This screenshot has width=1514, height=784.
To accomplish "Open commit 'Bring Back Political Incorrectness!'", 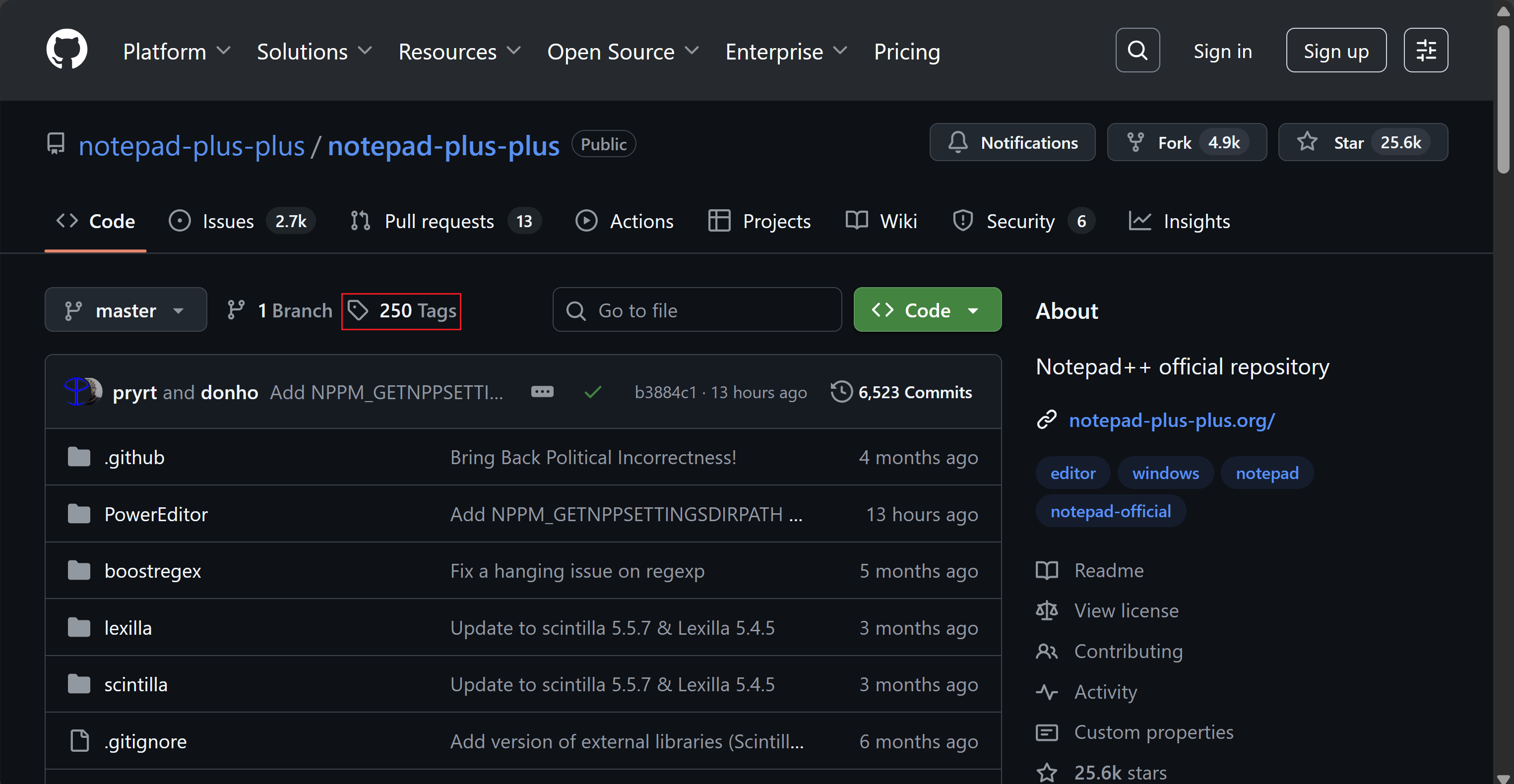I will 593,457.
